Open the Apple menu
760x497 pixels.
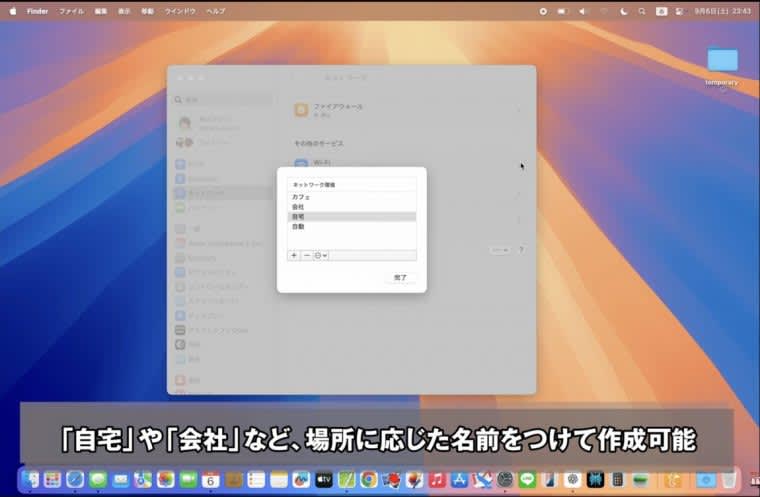13,10
